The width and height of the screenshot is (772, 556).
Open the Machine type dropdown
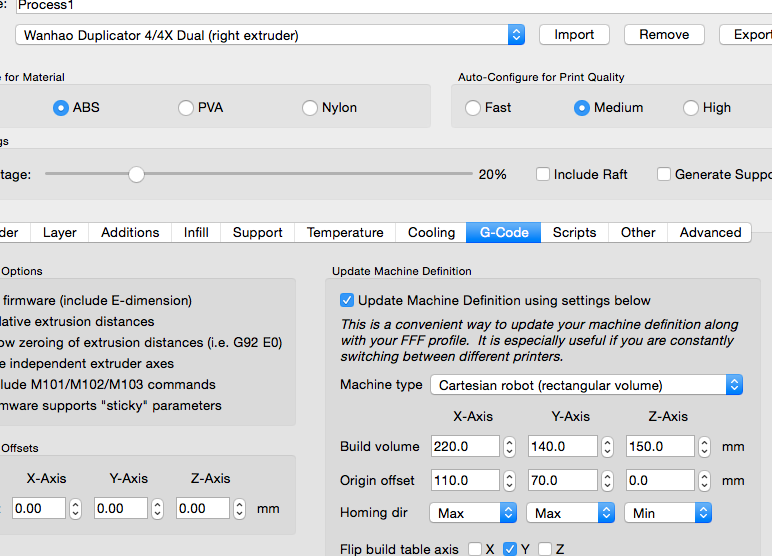click(586, 385)
